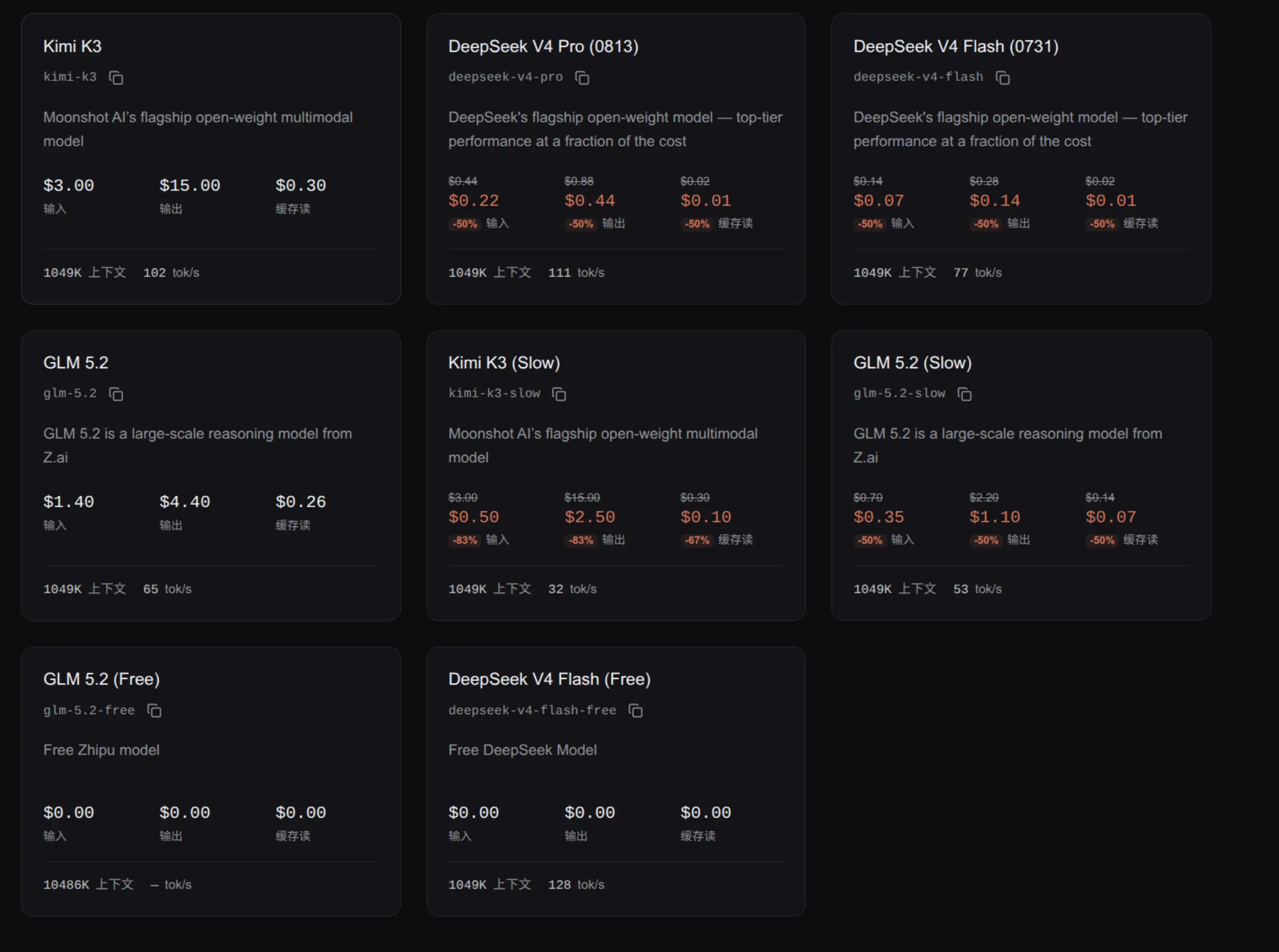Select the 111 tok/s speed value
This screenshot has width=1279, height=952.
coord(576,273)
